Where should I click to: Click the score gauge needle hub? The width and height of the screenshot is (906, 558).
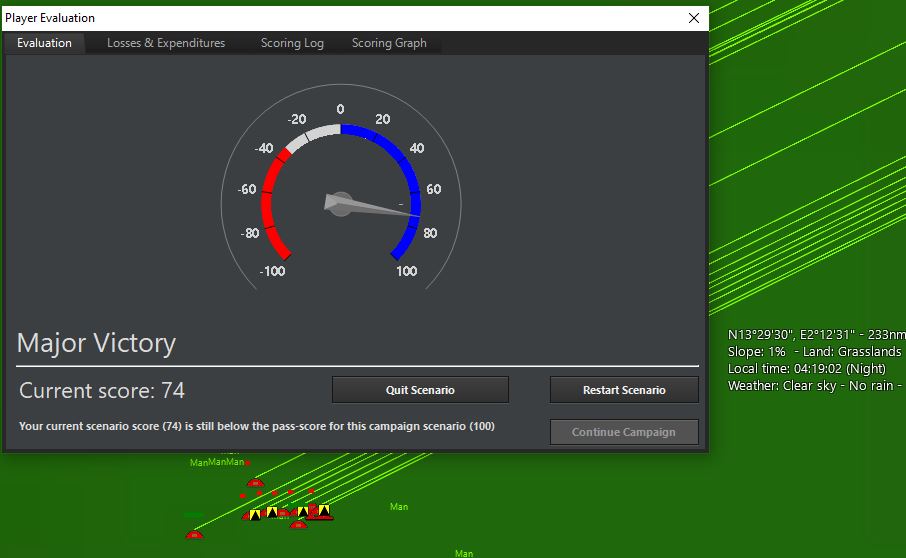(x=340, y=204)
